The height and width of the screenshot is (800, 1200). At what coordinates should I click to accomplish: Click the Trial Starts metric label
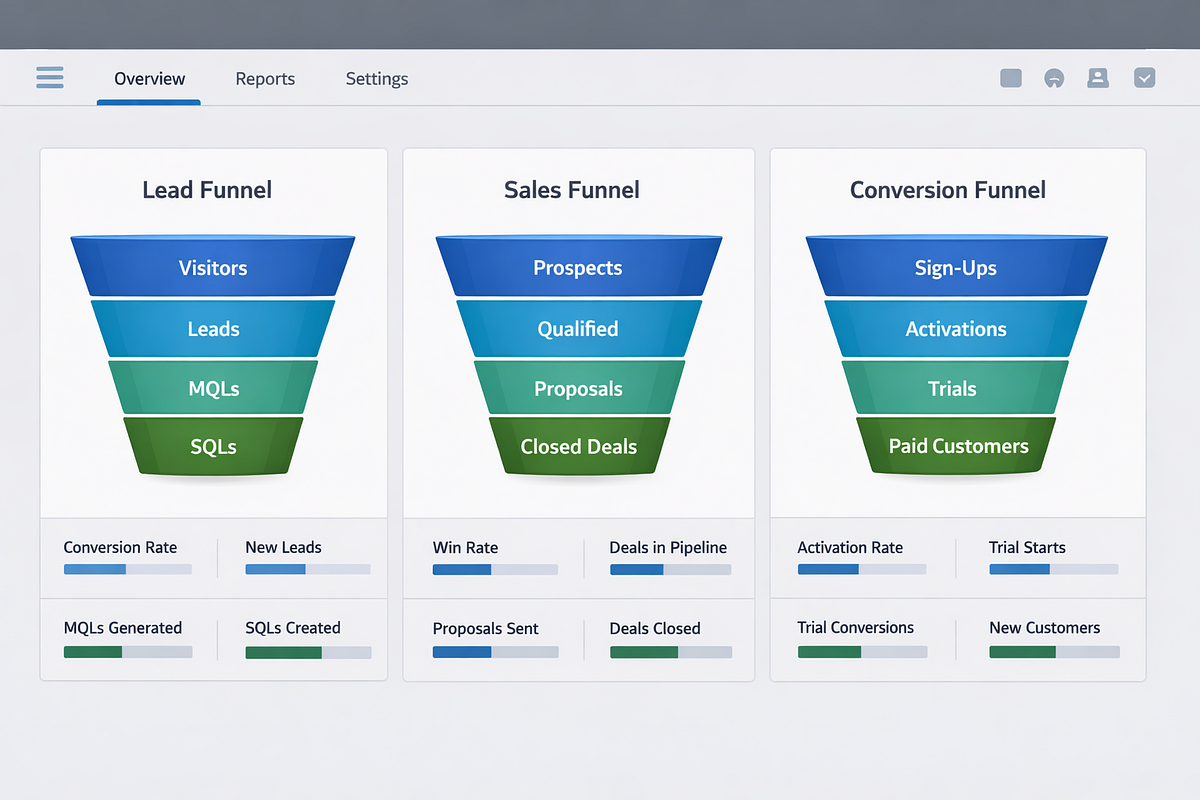point(1027,547)
